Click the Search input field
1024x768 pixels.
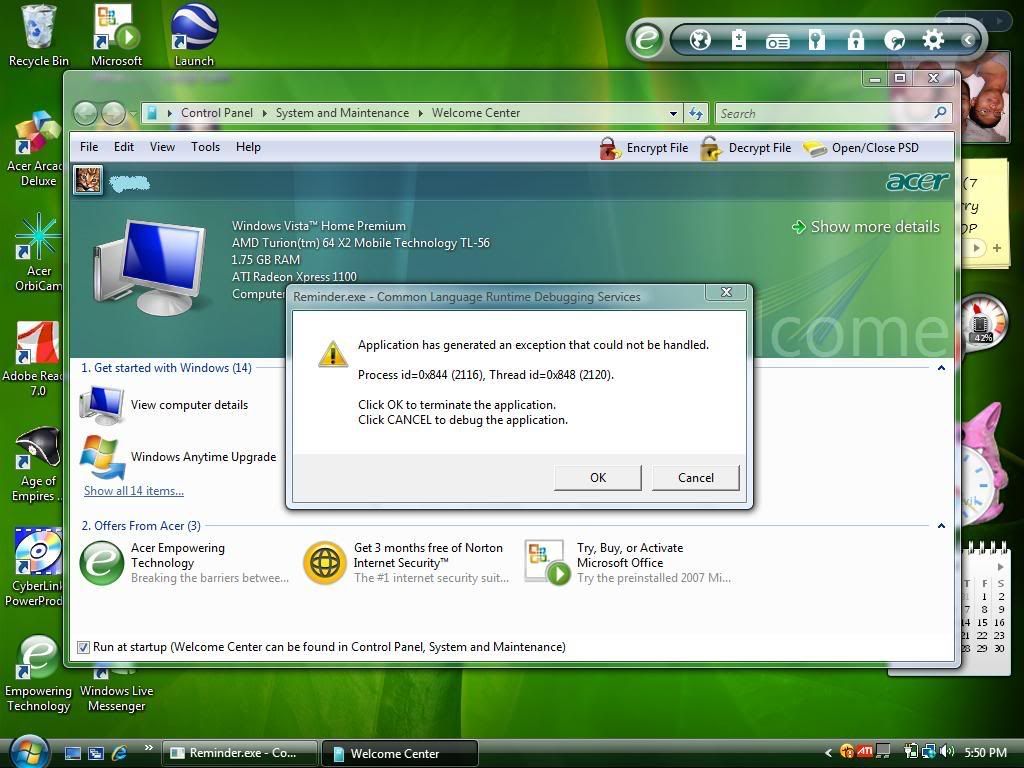point(825,114)
